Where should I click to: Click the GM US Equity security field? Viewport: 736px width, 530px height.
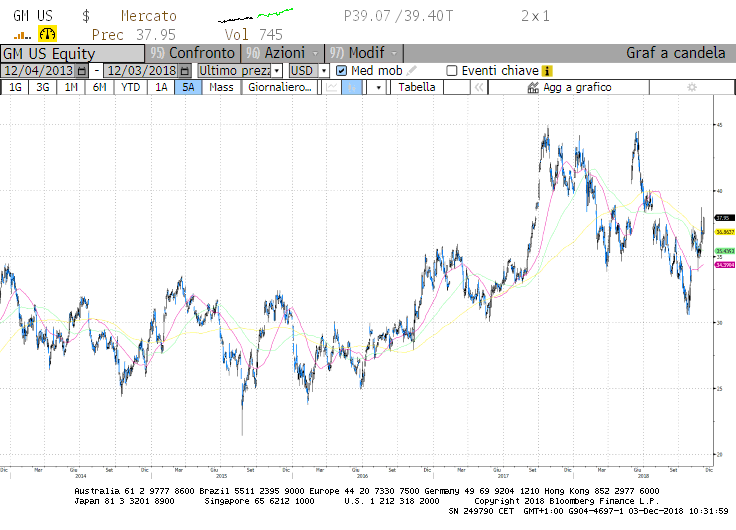72,54
